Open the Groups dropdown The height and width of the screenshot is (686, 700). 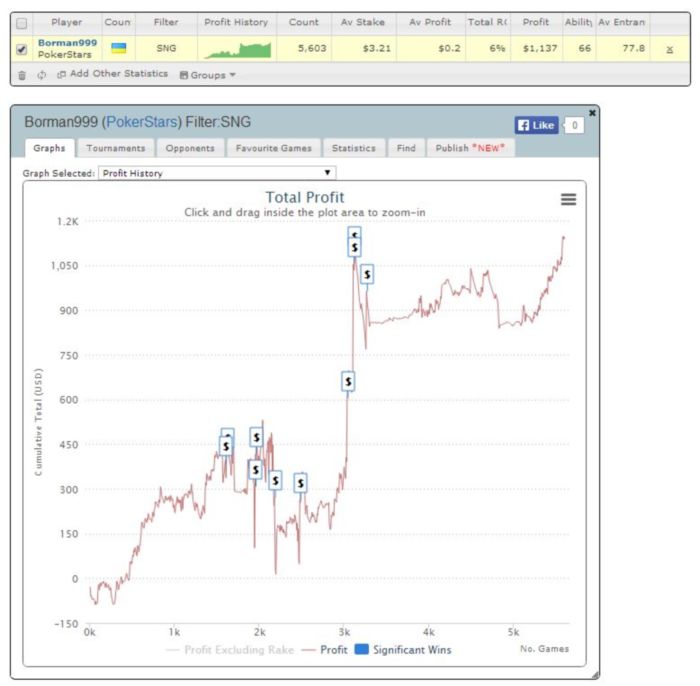pos(208,75)
